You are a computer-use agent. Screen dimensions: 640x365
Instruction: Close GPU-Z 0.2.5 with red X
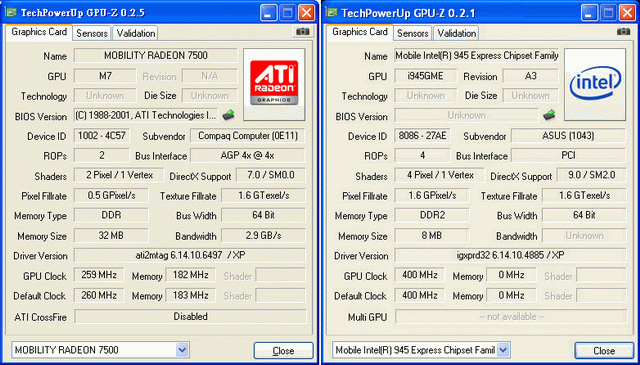[306, 13]
